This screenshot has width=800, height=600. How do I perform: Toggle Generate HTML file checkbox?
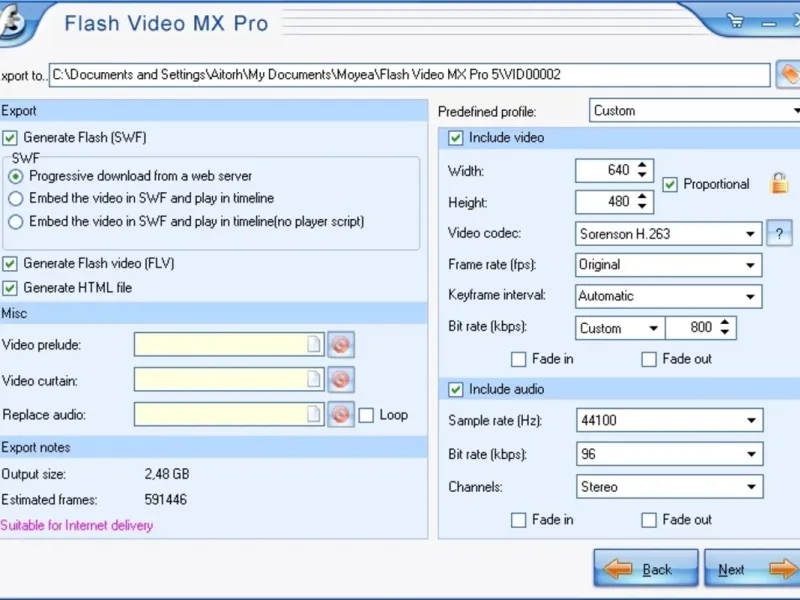coord(10,288)
